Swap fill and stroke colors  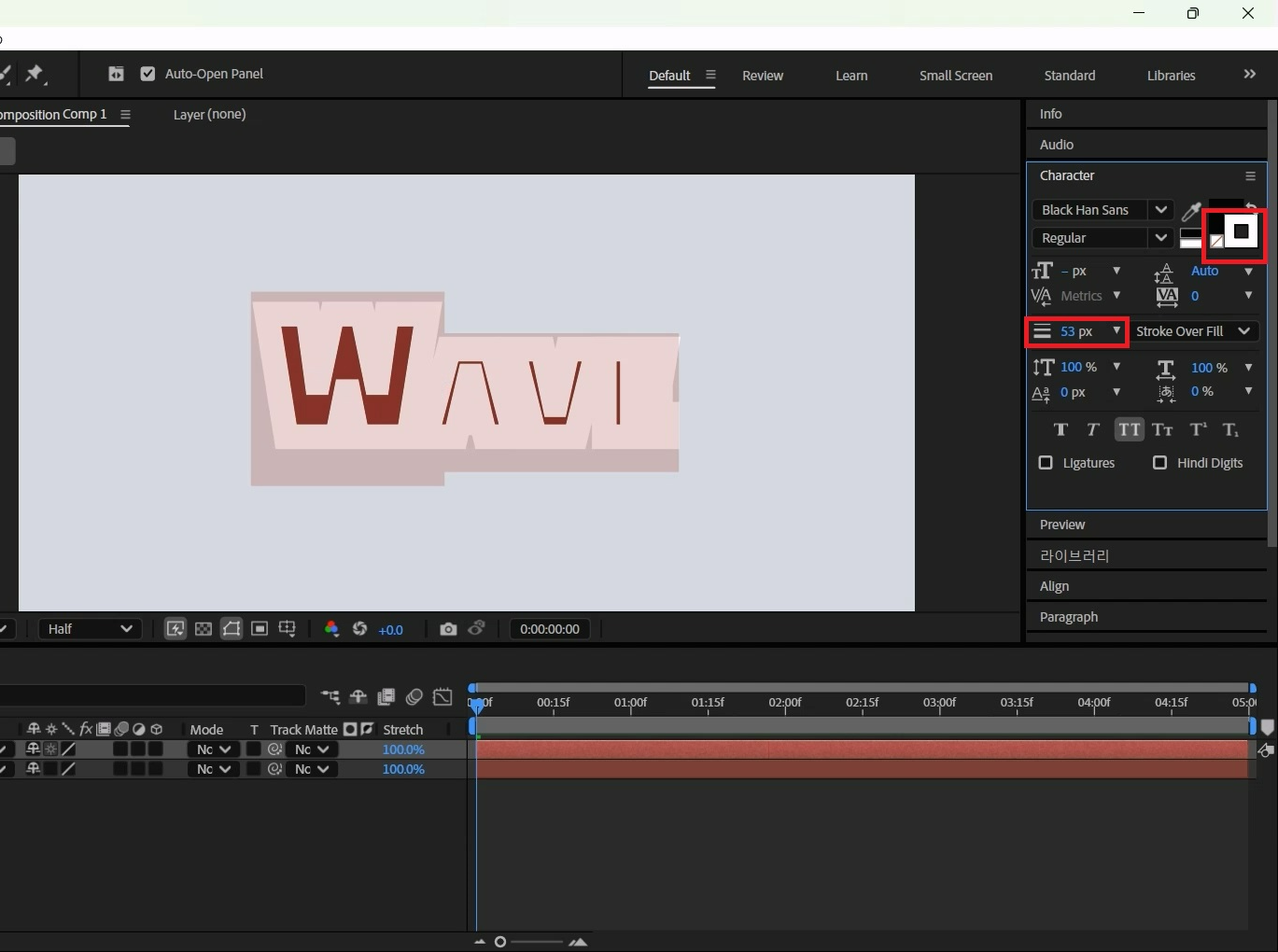coord(1252,206)
